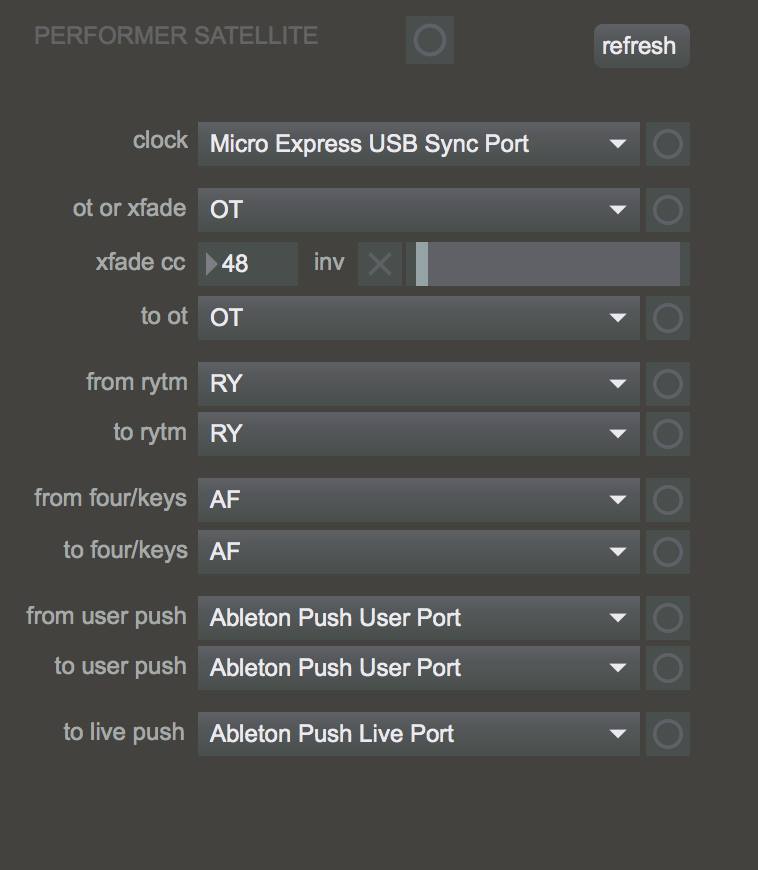Open the from rytm RY menu

(x=418, y=384)
